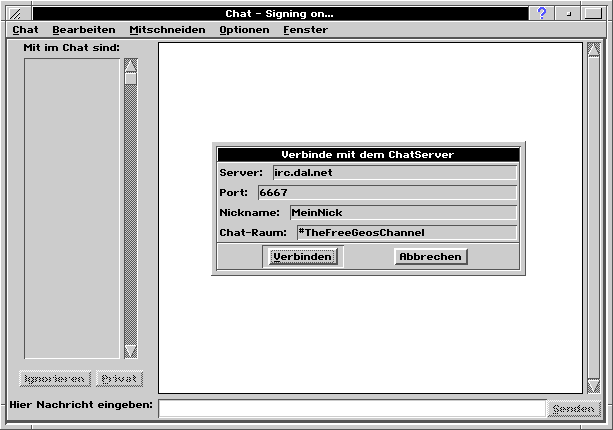Screen dimensions: 613x430
Task: Open the Bearbeiten menu
Action: tap(83, 30)
